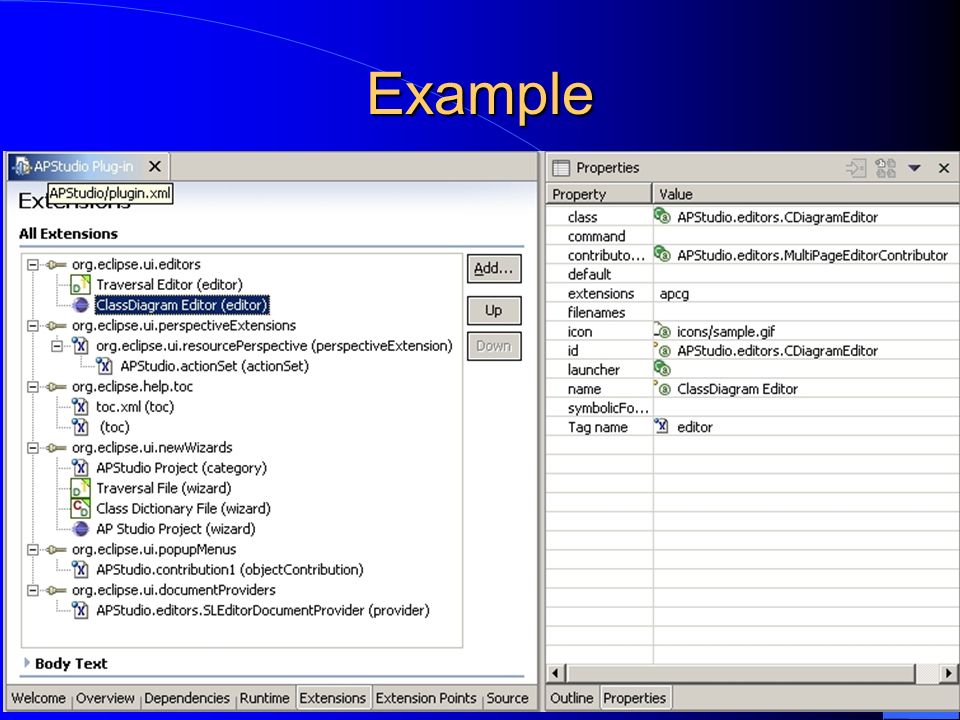Viewport: 960px width, 720px height.
Task: Switch to the Welcome tab
Action: click(x=38, y=698)
